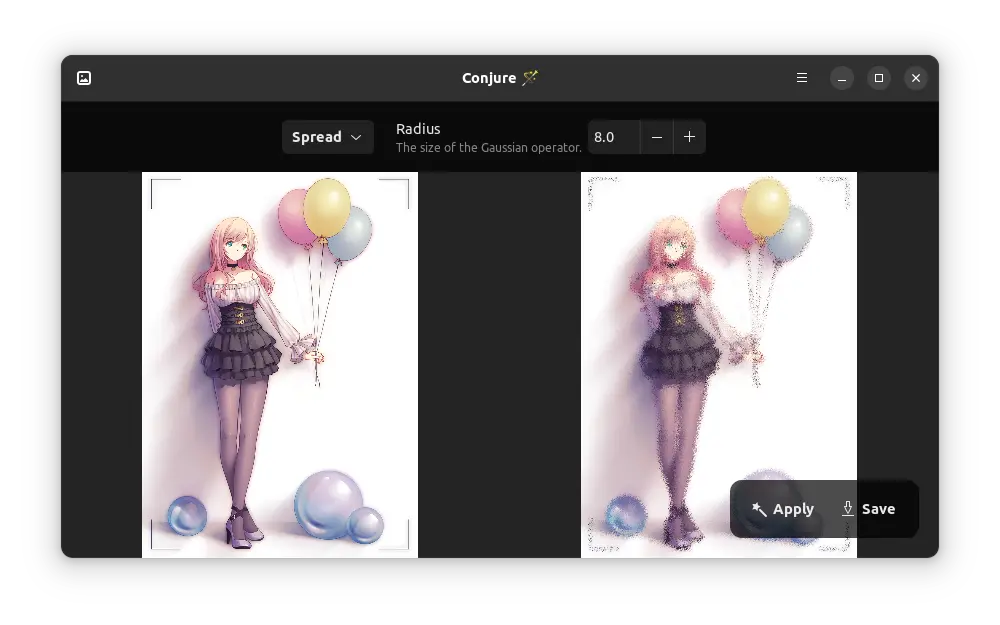Maximize the Conjure window
1000x625 pixels.
coord(879,78)
